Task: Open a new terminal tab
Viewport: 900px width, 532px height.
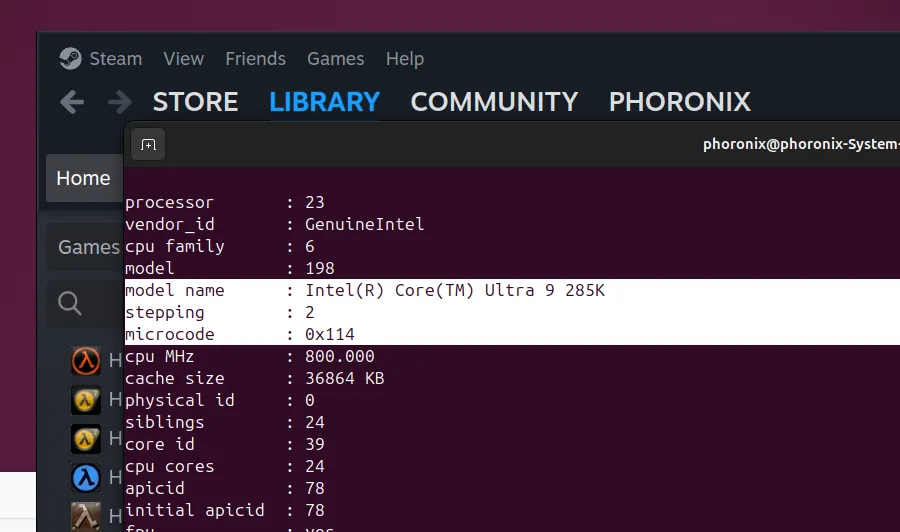Action: tap(148, 145)
